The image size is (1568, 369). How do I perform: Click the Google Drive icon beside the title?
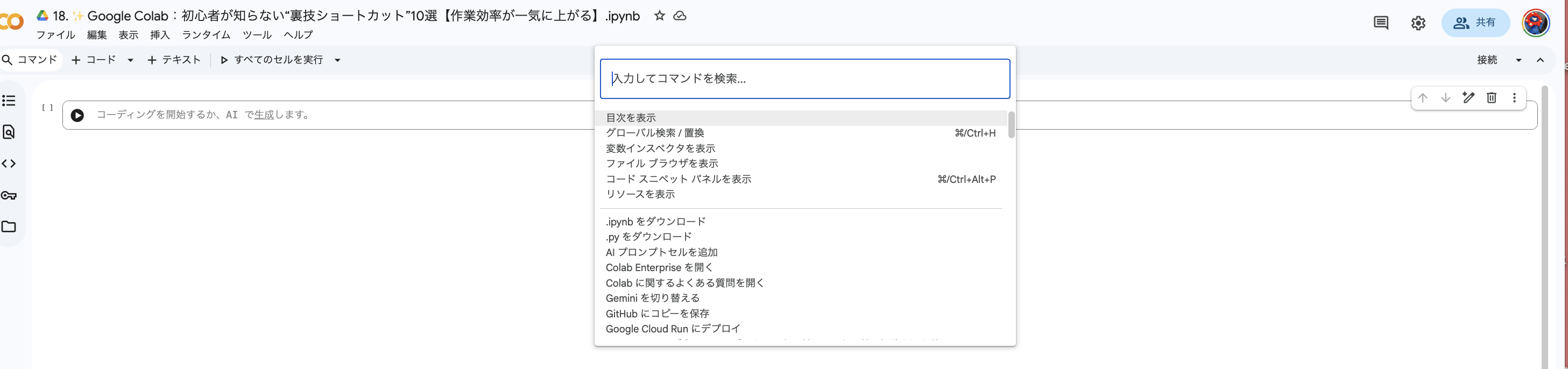(x=43, y=15)
